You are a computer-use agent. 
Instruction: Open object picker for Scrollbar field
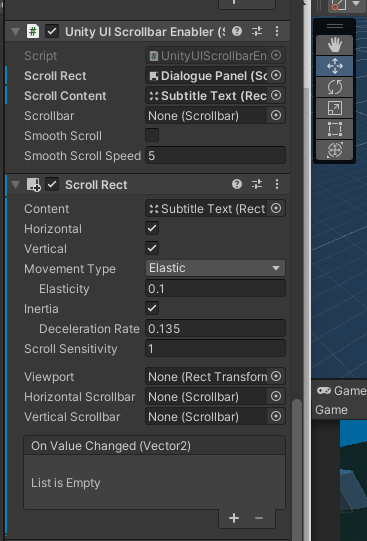point(276,116)
